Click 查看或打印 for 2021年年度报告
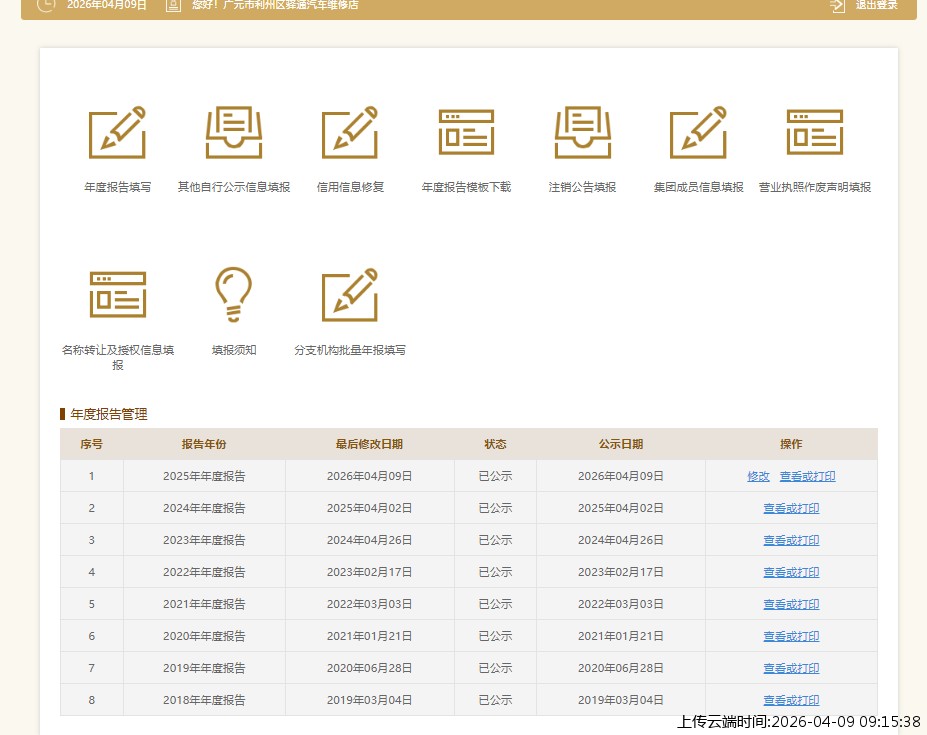This screenshot has width=927, height=735. pos(791,605)
